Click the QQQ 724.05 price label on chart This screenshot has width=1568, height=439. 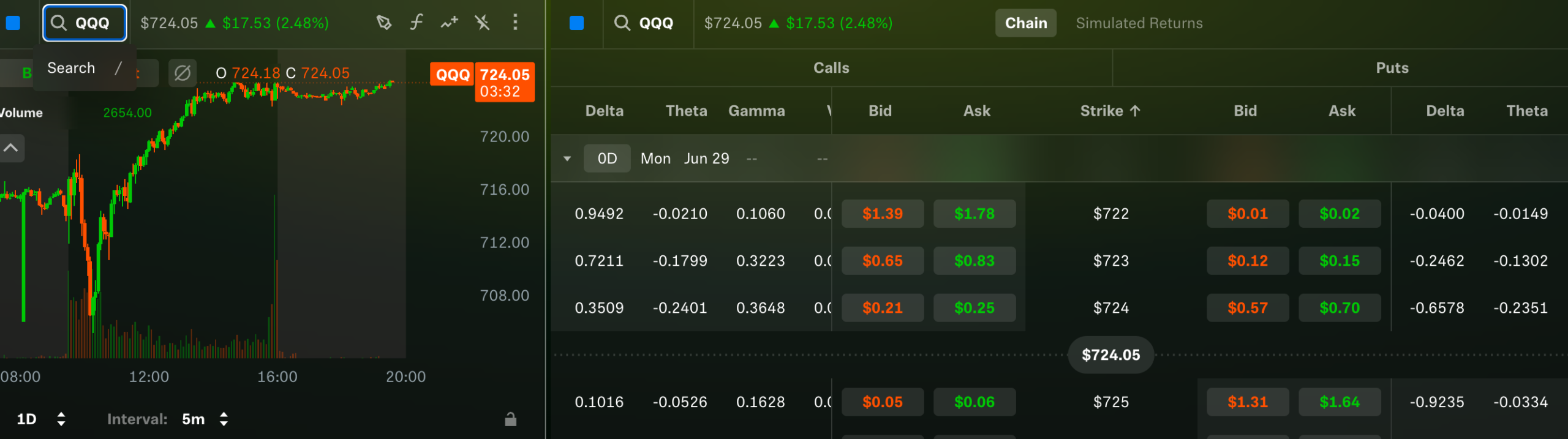(482, 82)
